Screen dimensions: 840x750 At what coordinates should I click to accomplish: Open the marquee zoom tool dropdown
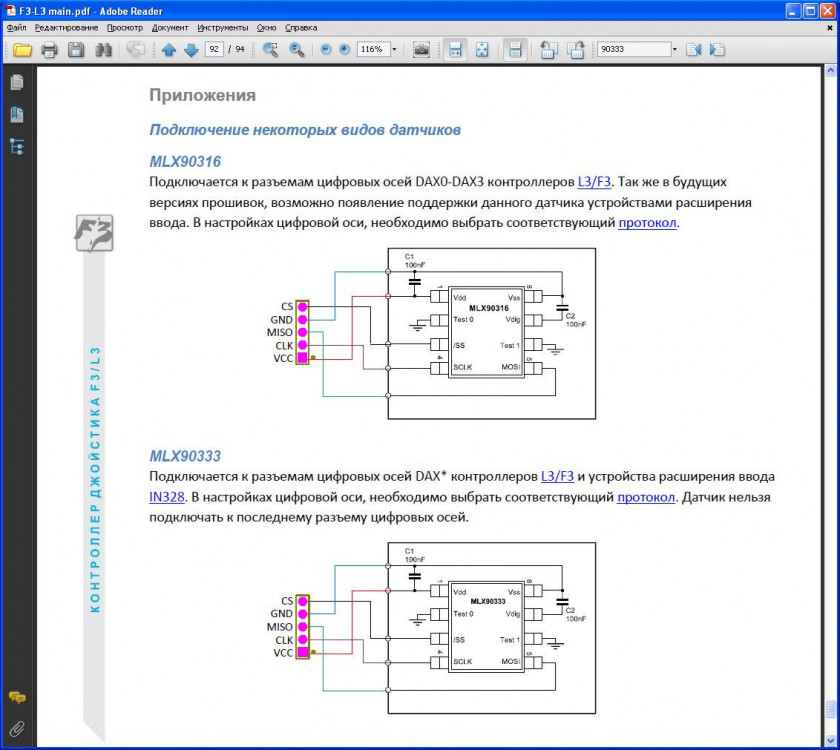[x=278, y=50]
